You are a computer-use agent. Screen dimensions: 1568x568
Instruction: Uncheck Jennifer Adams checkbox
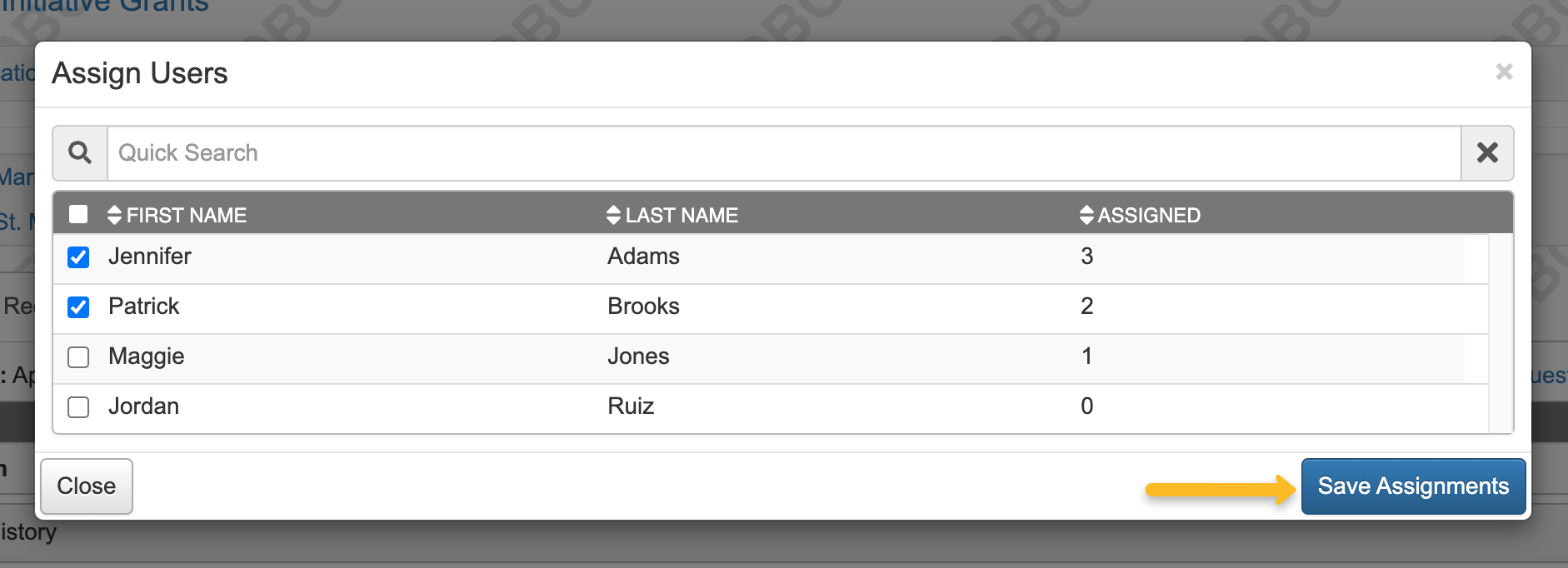[78, 257]
